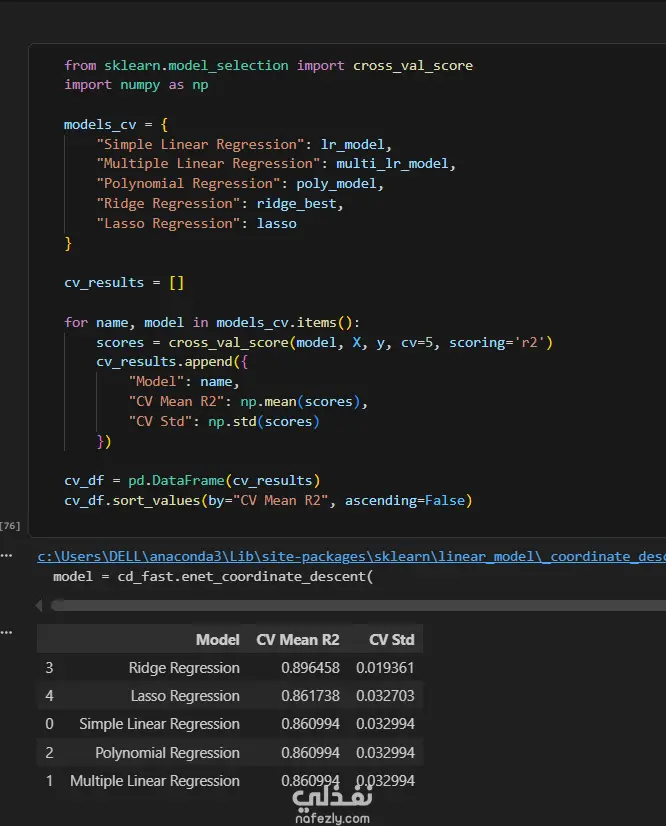Click 0.860994 in the Simple Linear Regression row
The image size is (666, 826).
point(310,724)
